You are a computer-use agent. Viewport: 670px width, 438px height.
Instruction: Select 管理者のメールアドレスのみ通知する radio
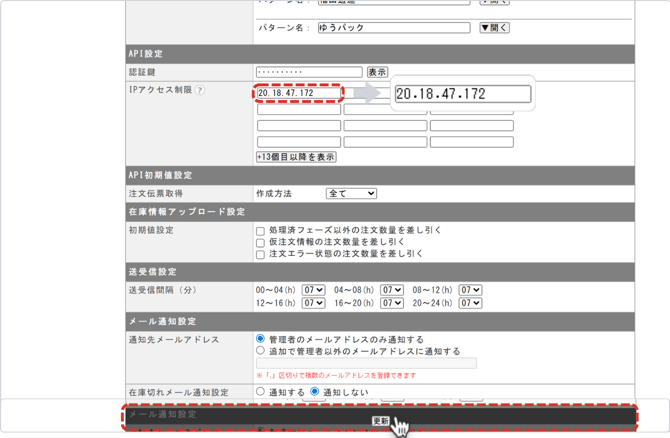[x=261, y=339]
